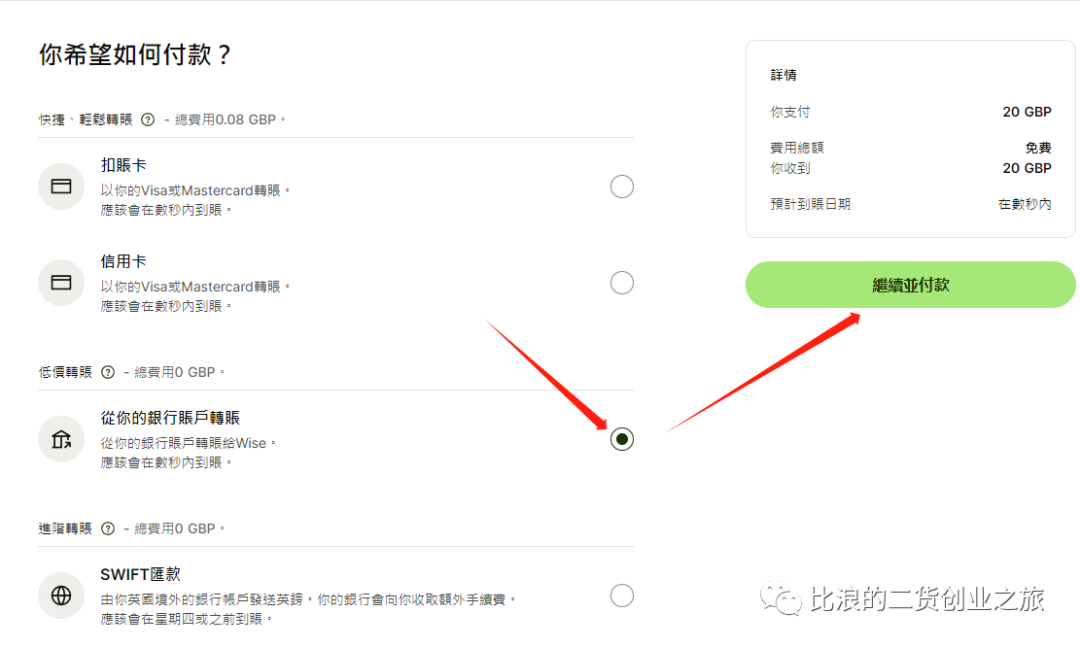Click the 快捷、輕鬆轉賬 section label
The image size is (1080, 647).
(85, 120)
